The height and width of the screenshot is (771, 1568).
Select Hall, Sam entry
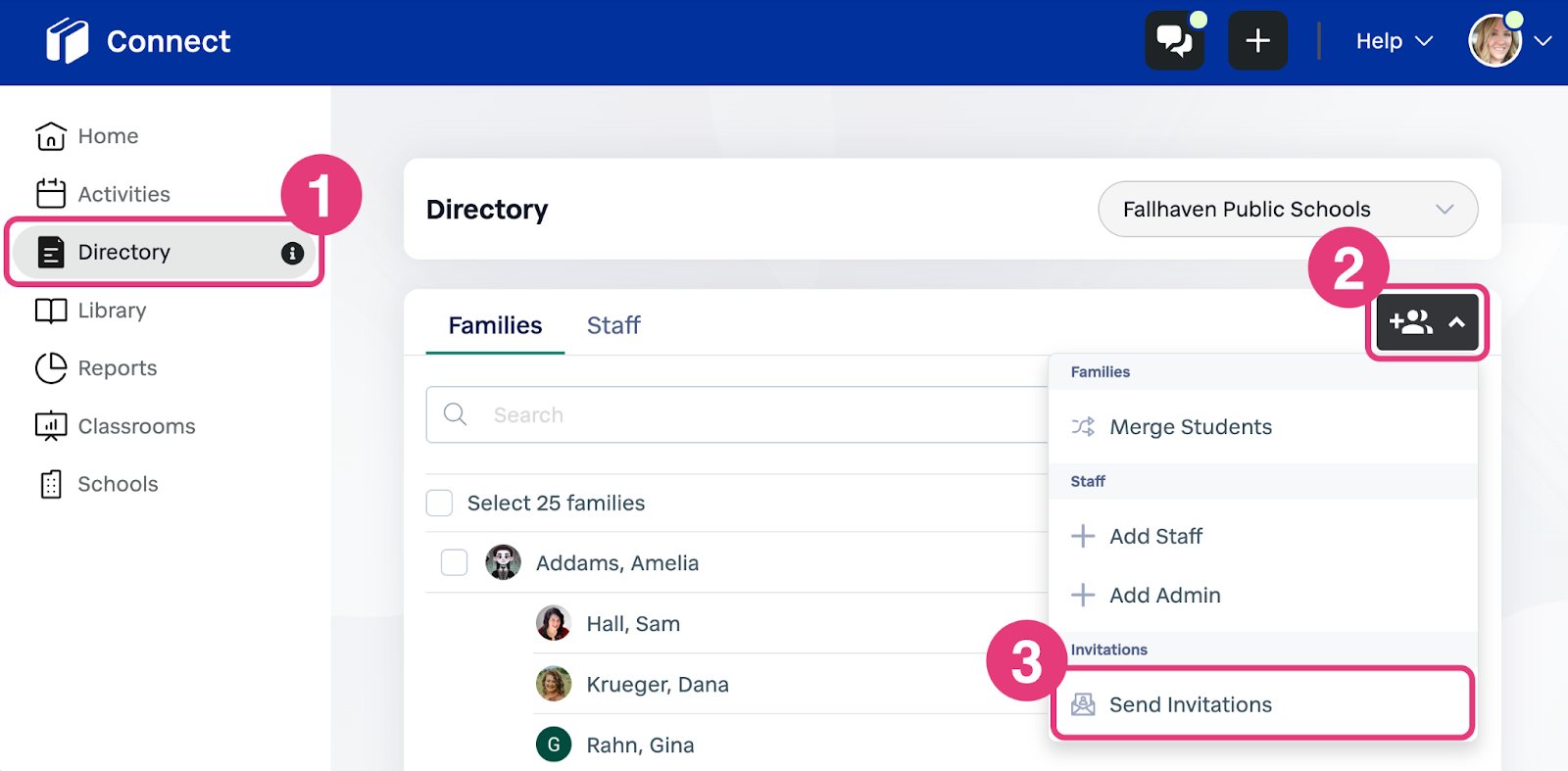[x=633, y=624]
